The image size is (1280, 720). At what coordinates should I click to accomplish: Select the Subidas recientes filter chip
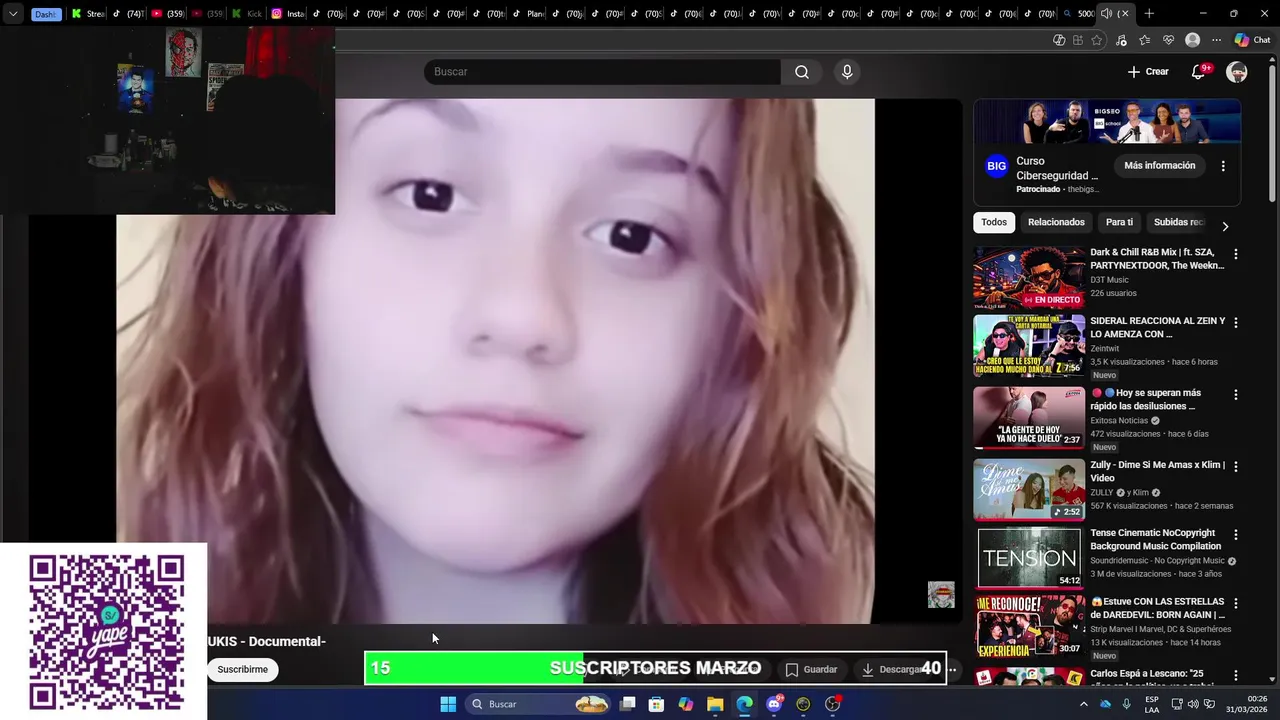1179,222
